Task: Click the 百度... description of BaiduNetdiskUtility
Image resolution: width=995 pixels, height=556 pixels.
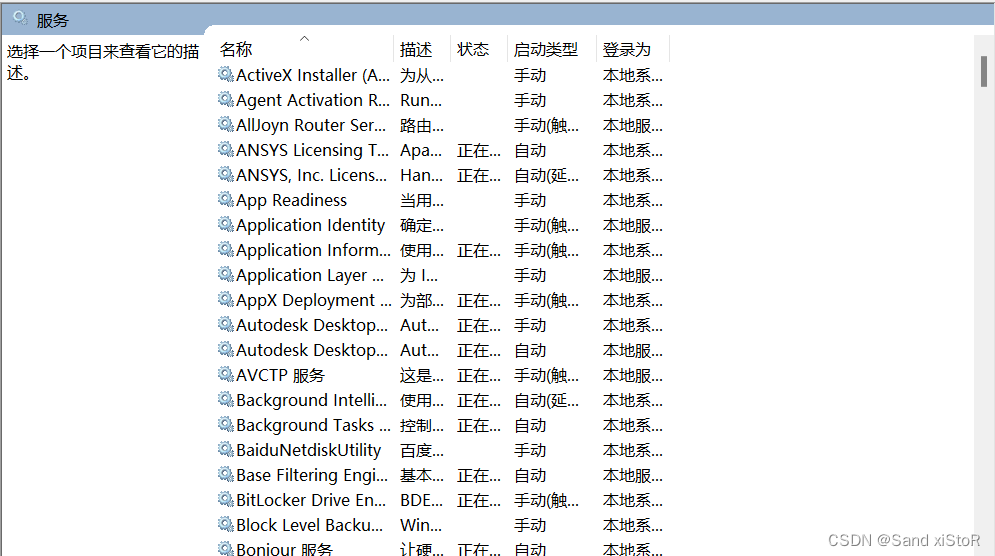Action: pos(421,451)
